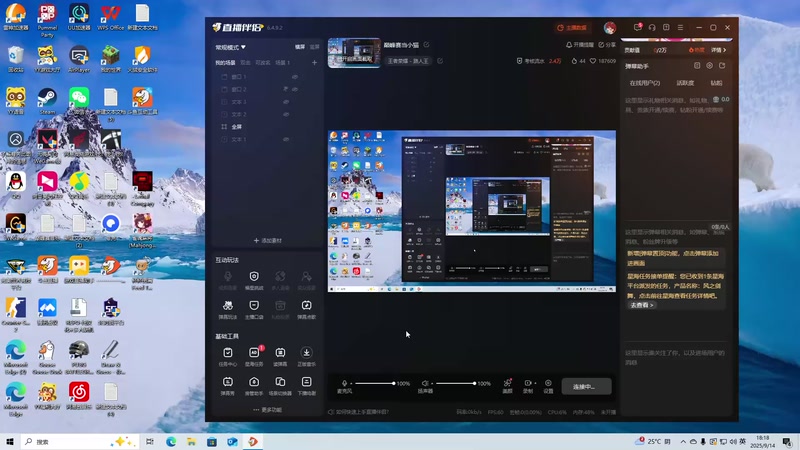800x450 pixels.
Task: Expand 更多功能 more tools
Action: [267, 410]
